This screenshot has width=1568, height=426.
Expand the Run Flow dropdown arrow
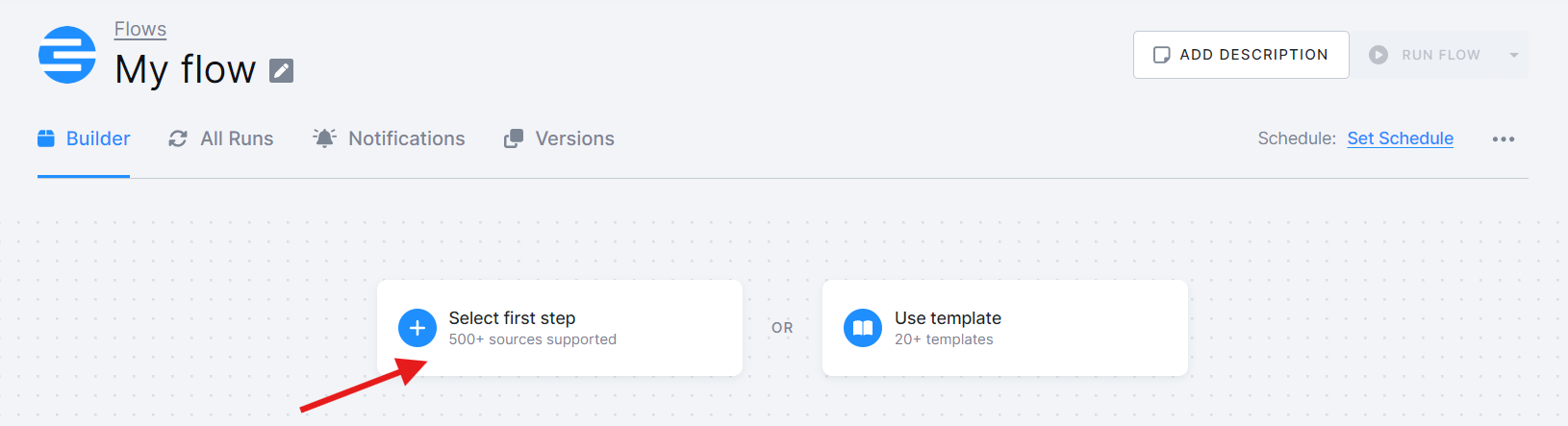point(1514,55)
